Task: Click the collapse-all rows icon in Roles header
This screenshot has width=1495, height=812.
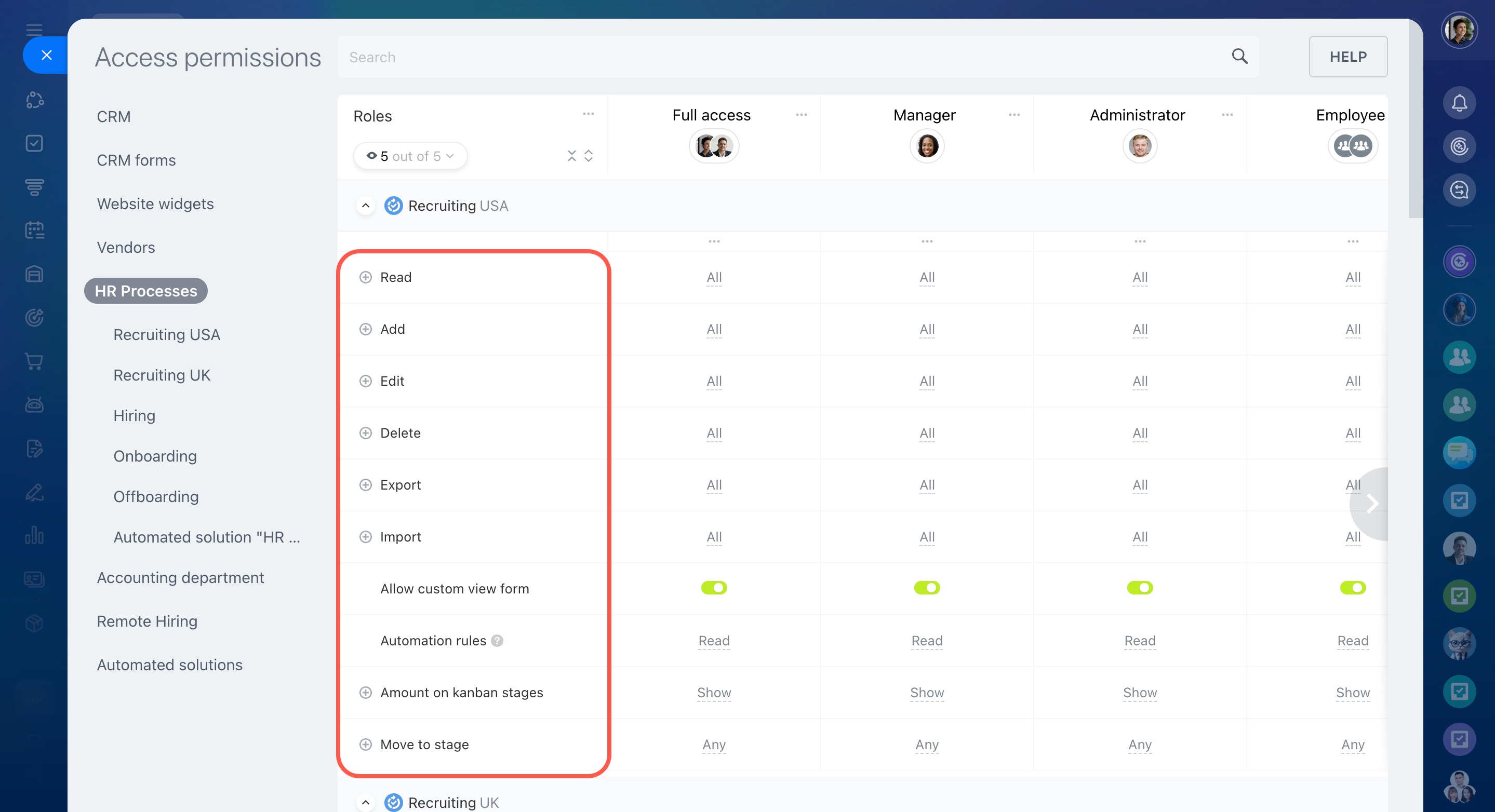Action: coord(571,155)
